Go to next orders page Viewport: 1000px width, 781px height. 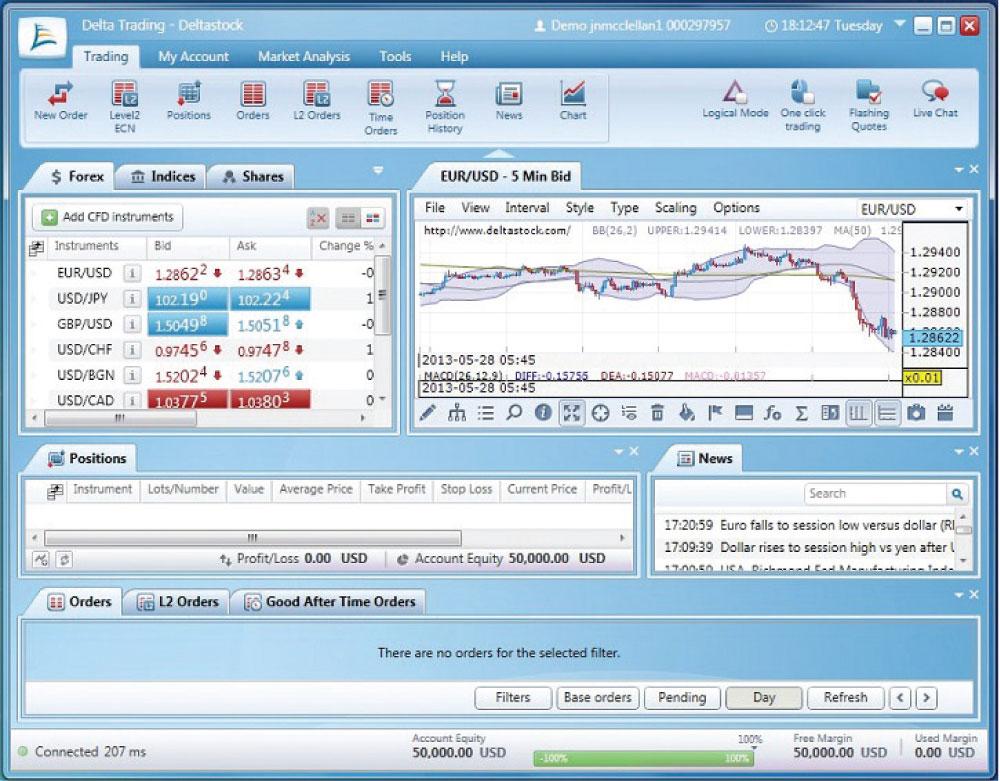pos(927,697)
